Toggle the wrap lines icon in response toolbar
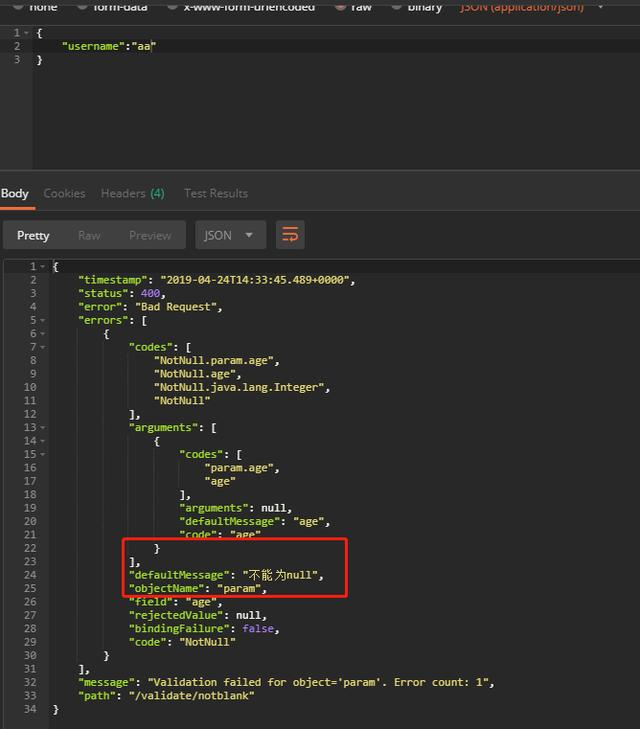Viewport: 640px width, 729px height. click(290, 235)
